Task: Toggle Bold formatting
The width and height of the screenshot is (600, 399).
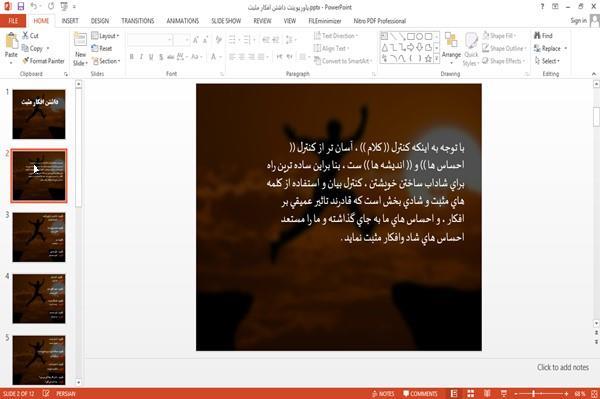Action: click(132, 57)
